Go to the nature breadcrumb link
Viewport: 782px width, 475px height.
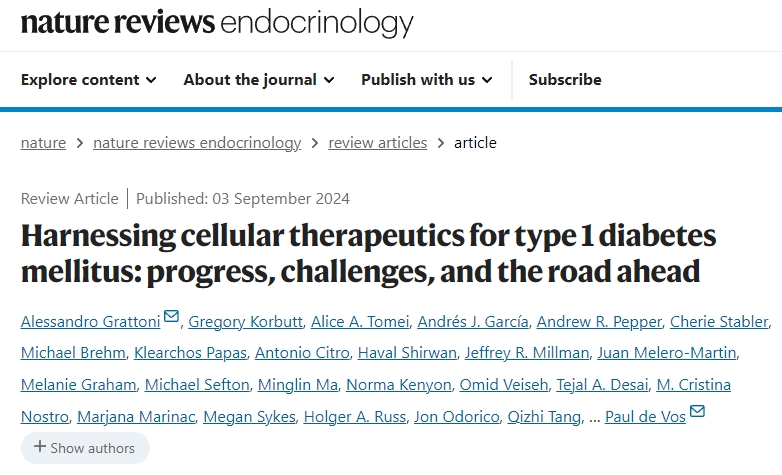point(43,143)
